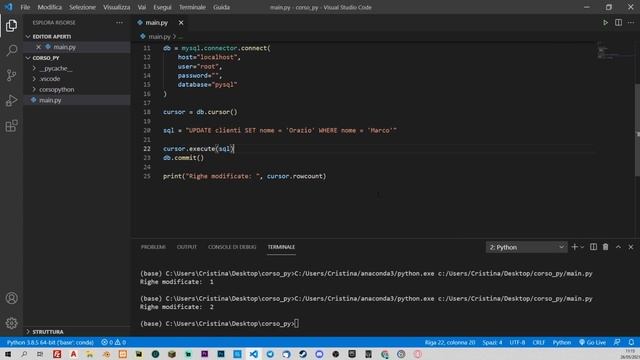Screen dimensions: 640x360
Task: Click 'Riga 22, colonna 20' status item
Action: coord(450,342)
